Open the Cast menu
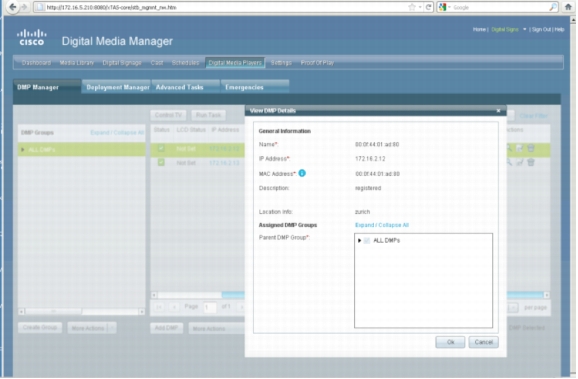This screenshot has width=578, height=379. pos(157,63)
